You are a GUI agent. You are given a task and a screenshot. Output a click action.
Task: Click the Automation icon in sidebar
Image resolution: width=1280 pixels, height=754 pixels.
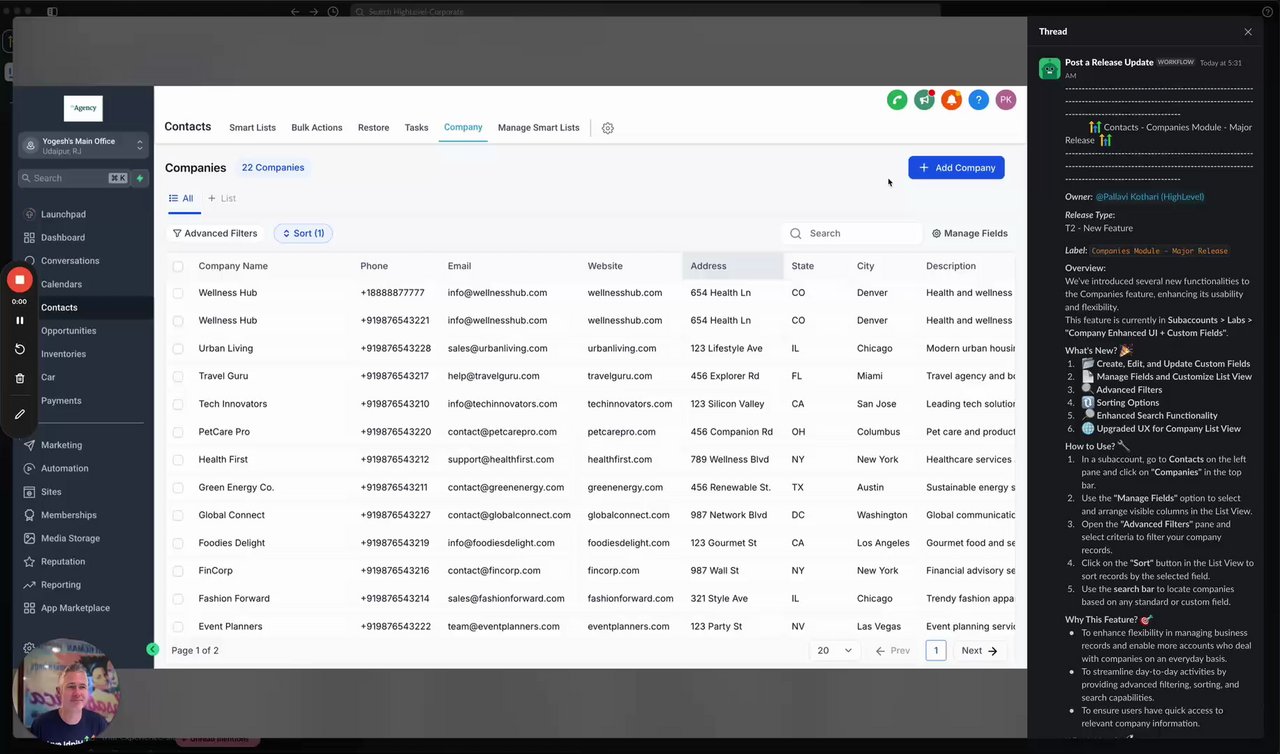pos(30,468)
